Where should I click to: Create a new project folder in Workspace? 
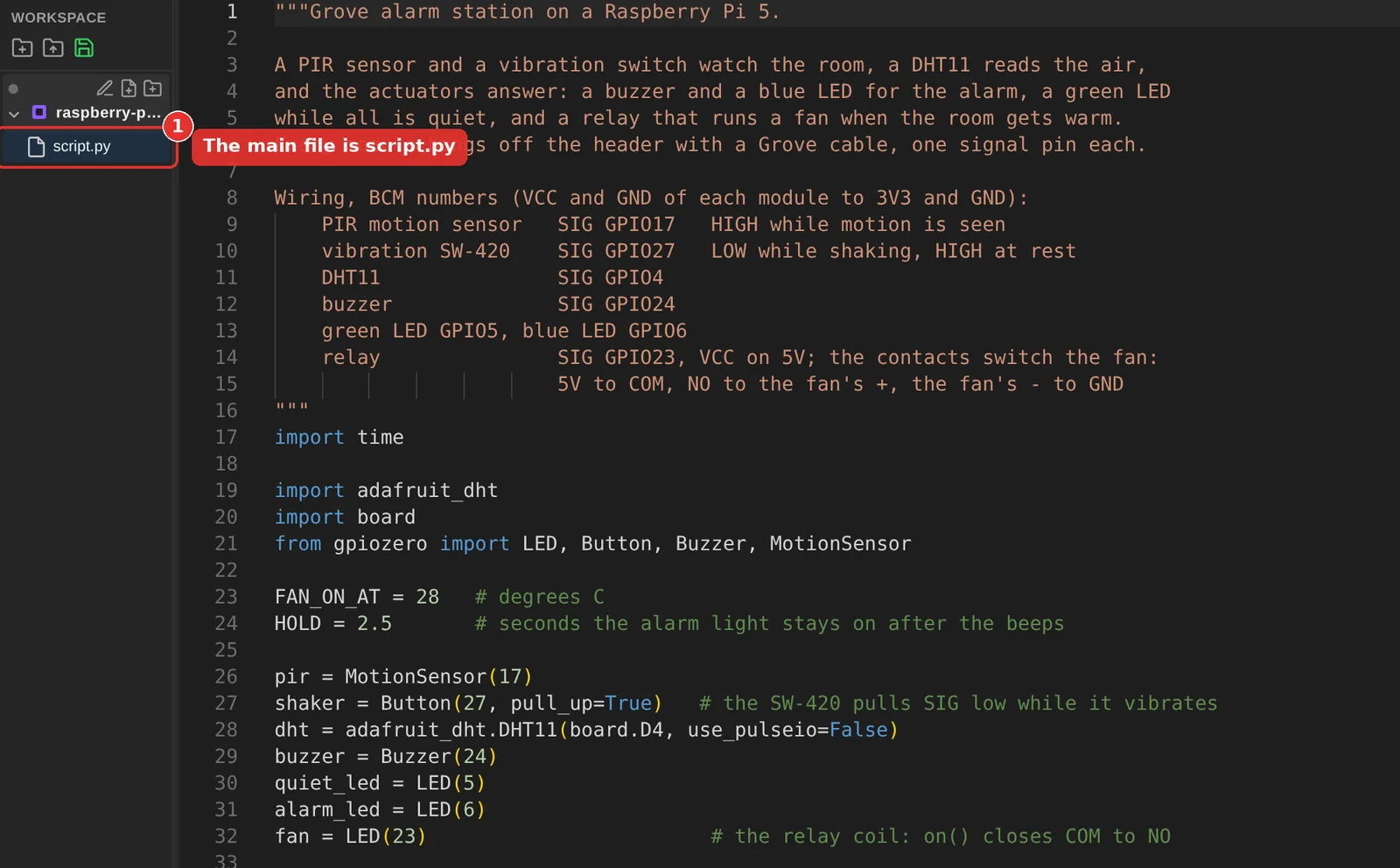[22, 48]
